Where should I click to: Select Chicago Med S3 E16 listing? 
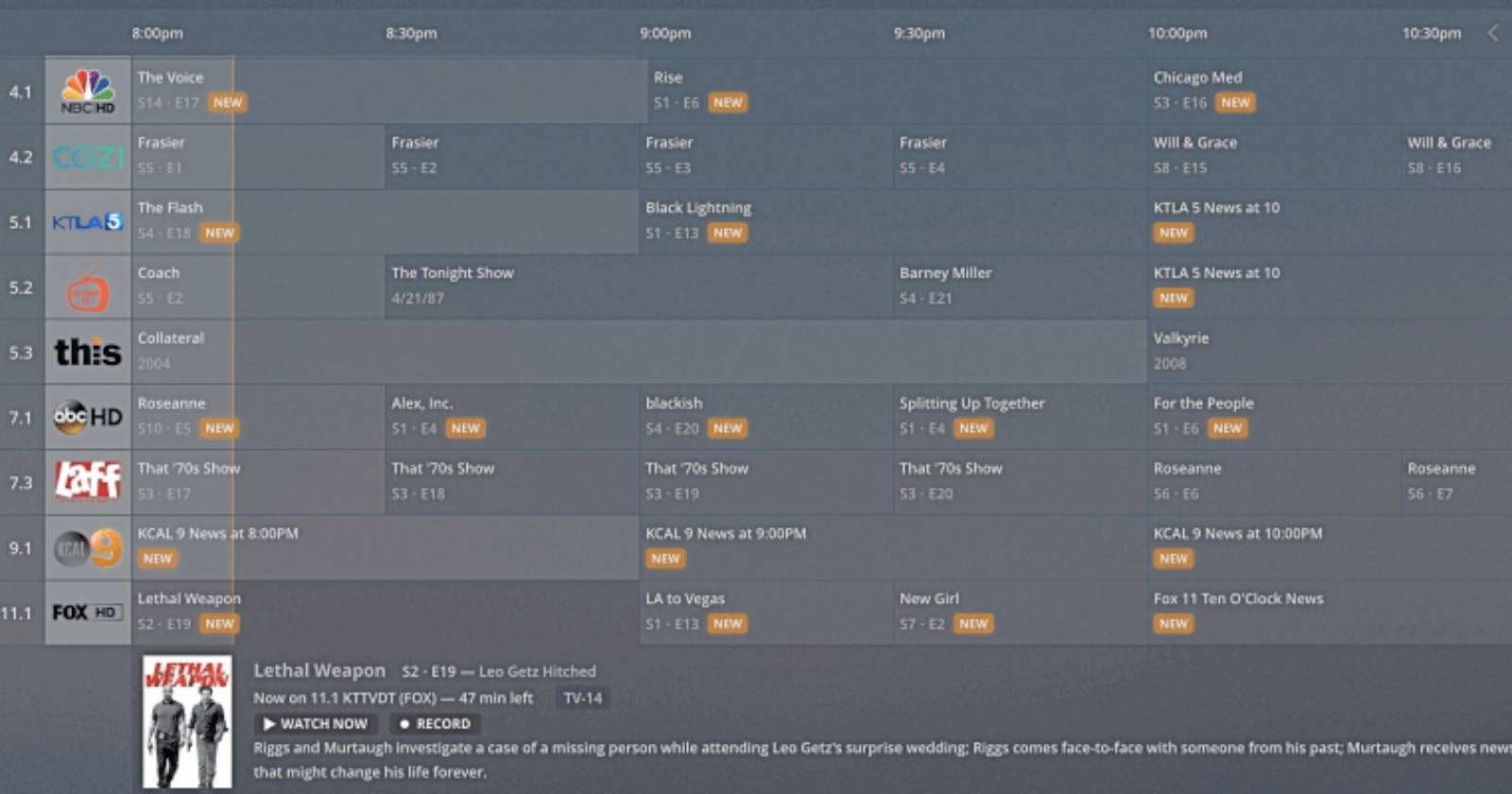coord(1330,92)
